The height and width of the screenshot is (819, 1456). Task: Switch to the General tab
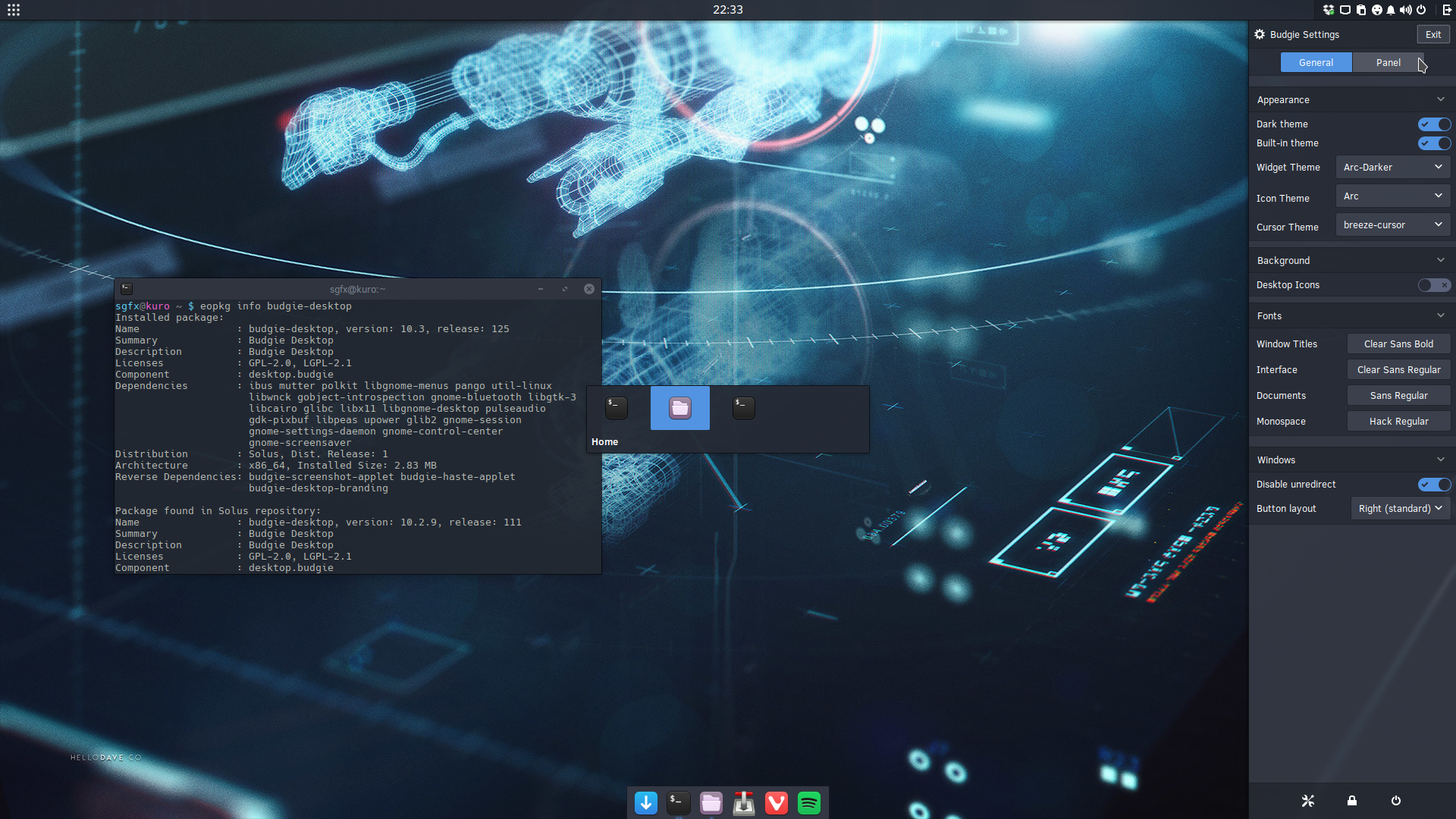click(x=1316, y=63)
